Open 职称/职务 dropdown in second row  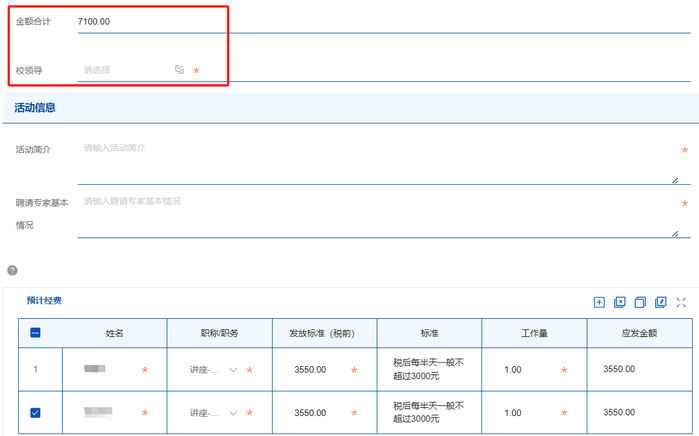[233, 413]
